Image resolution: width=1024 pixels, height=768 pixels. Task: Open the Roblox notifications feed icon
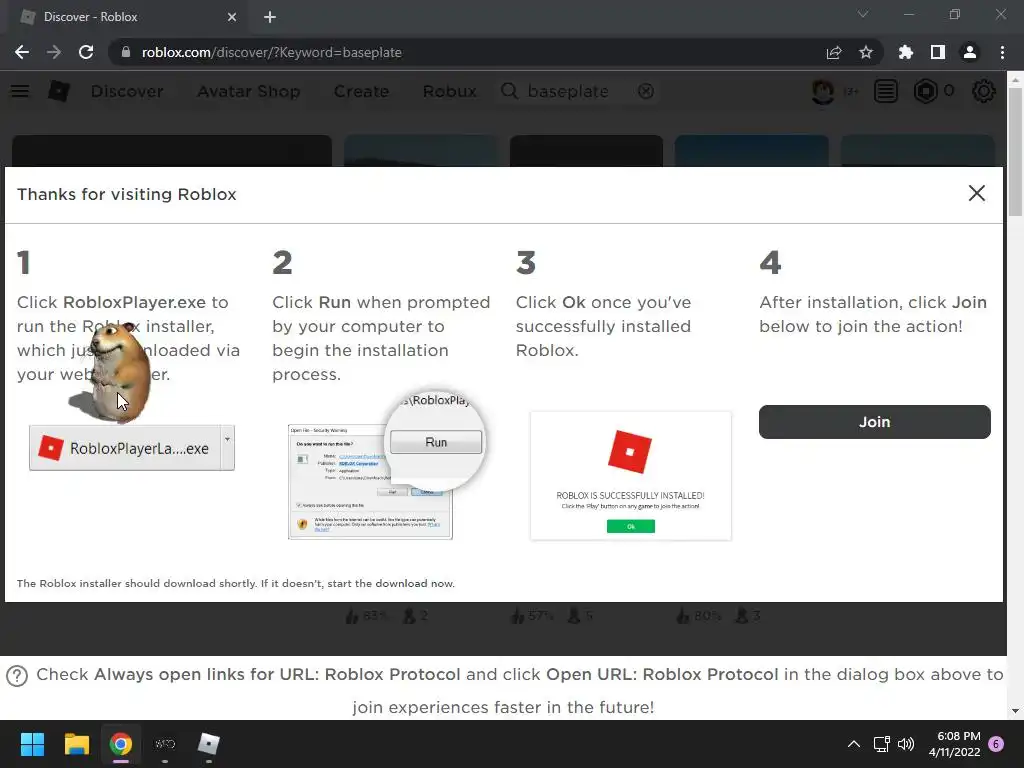click(x=886, y=91)
